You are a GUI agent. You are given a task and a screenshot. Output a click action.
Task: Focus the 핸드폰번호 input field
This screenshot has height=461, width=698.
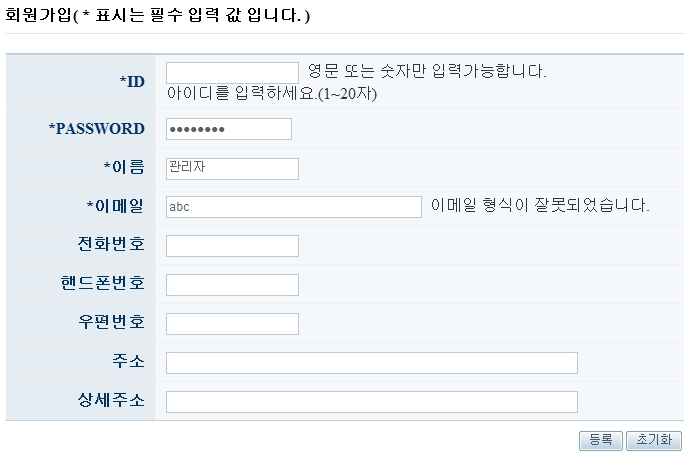pyautogui.click(x=232, y=285)
